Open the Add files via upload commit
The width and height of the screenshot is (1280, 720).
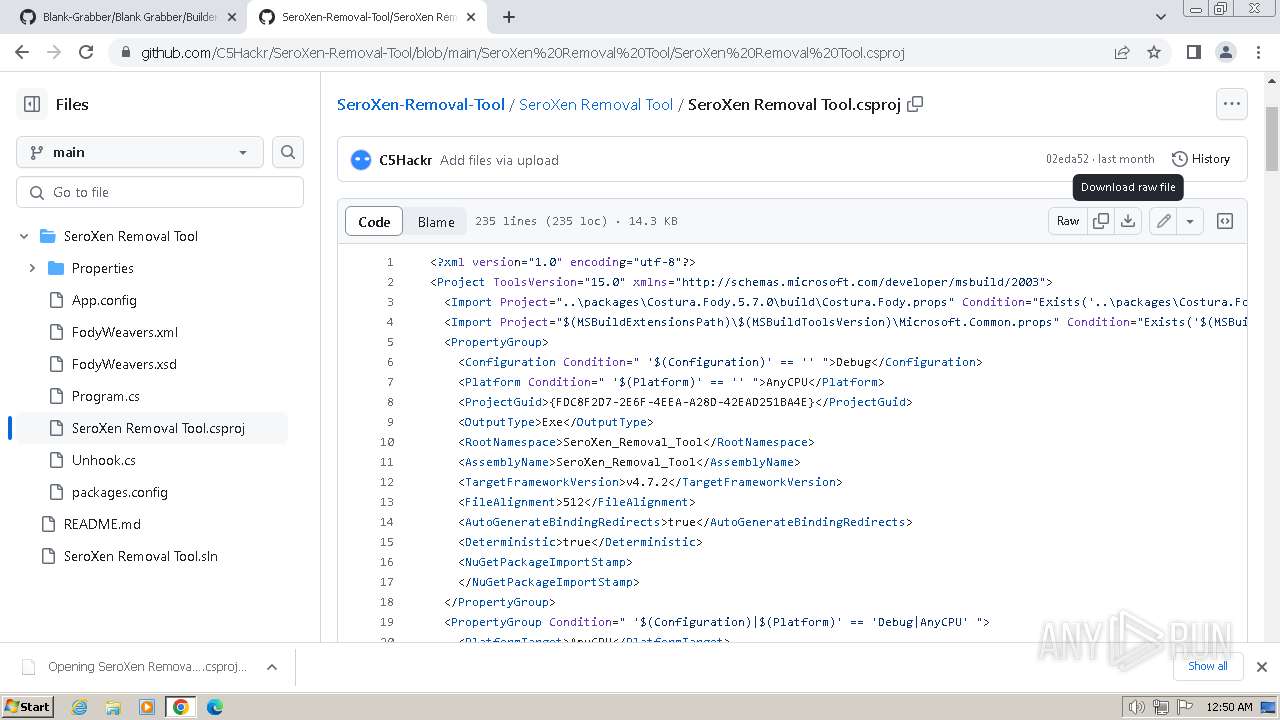[499, 160]
